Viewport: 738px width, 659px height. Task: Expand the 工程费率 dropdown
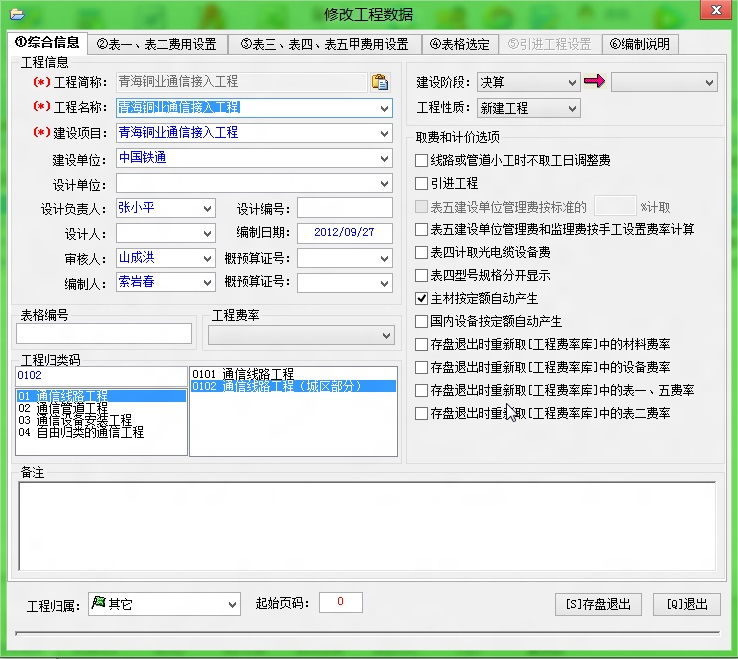click(x=386, y=336)
